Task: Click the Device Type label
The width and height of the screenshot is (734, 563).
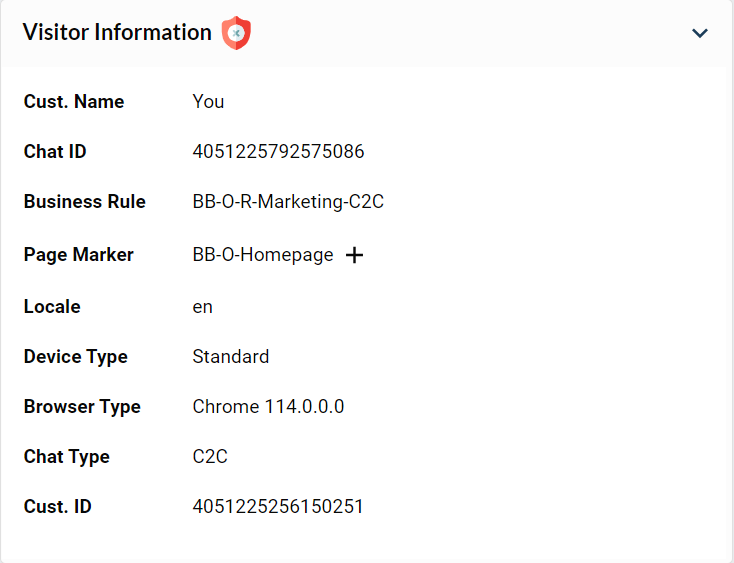Action: 76,357
